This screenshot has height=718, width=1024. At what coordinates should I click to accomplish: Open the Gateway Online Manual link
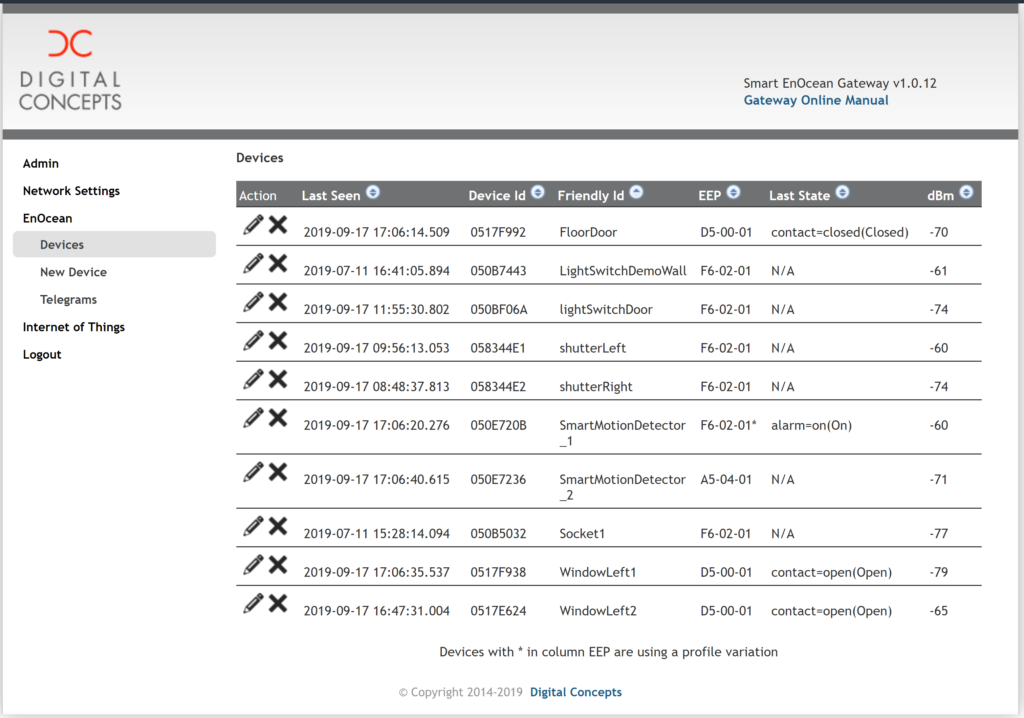tap(816, 100)
